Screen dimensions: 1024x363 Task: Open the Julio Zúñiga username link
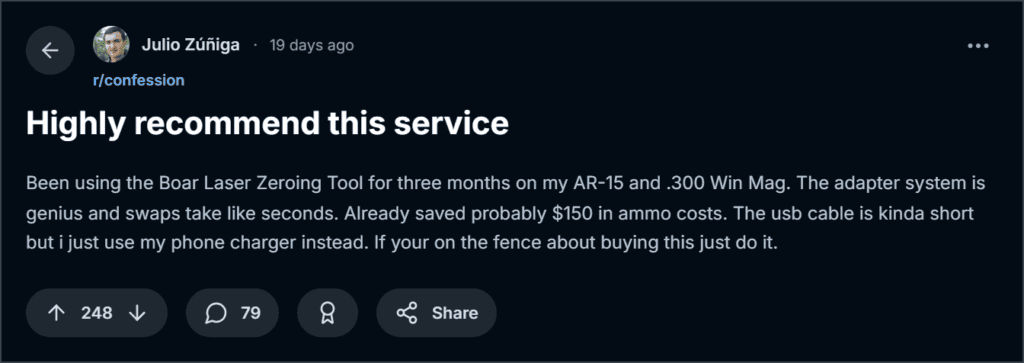pos(191,46)
